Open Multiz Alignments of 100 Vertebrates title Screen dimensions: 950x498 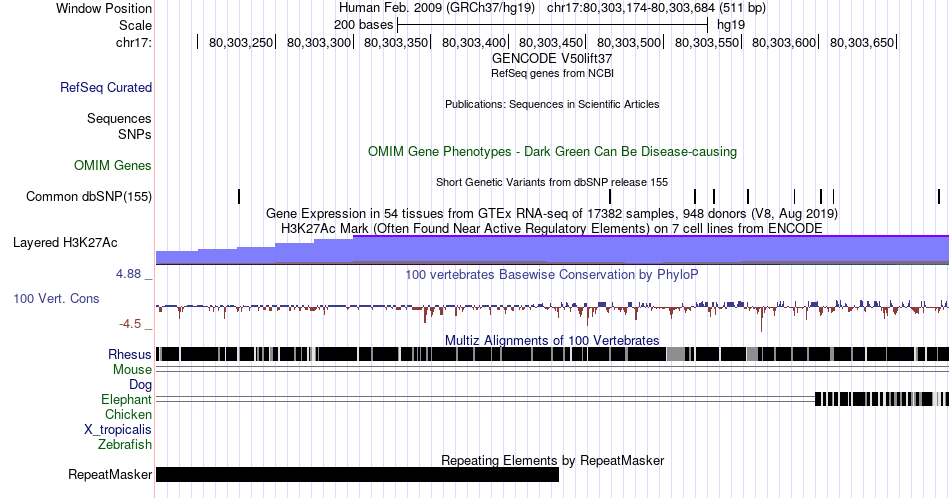tap(552, 340)
